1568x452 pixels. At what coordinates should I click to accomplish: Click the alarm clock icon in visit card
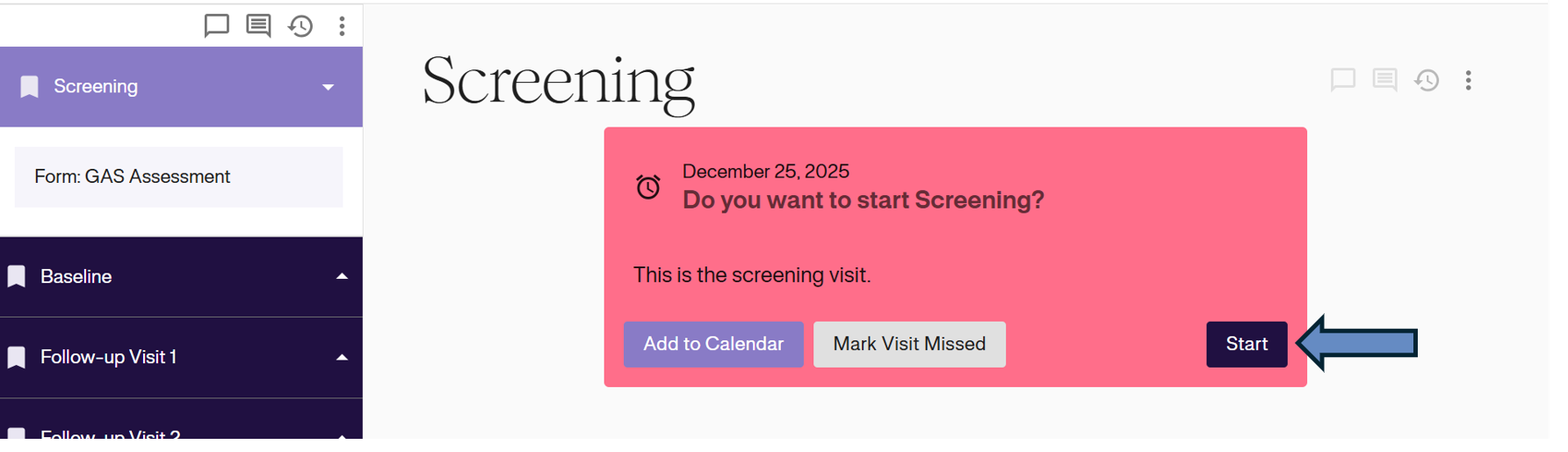tap(648, 186)
